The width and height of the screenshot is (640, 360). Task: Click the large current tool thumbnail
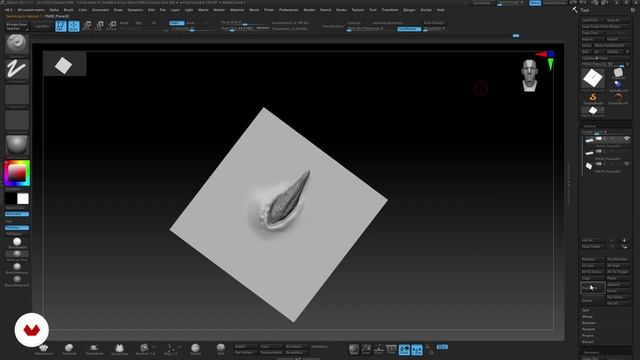pos(593,78)
